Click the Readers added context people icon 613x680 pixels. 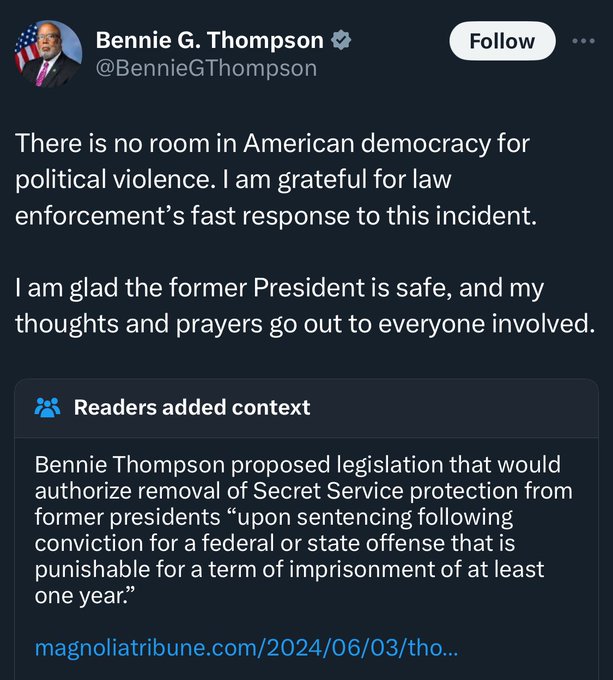tap(47, 407)
